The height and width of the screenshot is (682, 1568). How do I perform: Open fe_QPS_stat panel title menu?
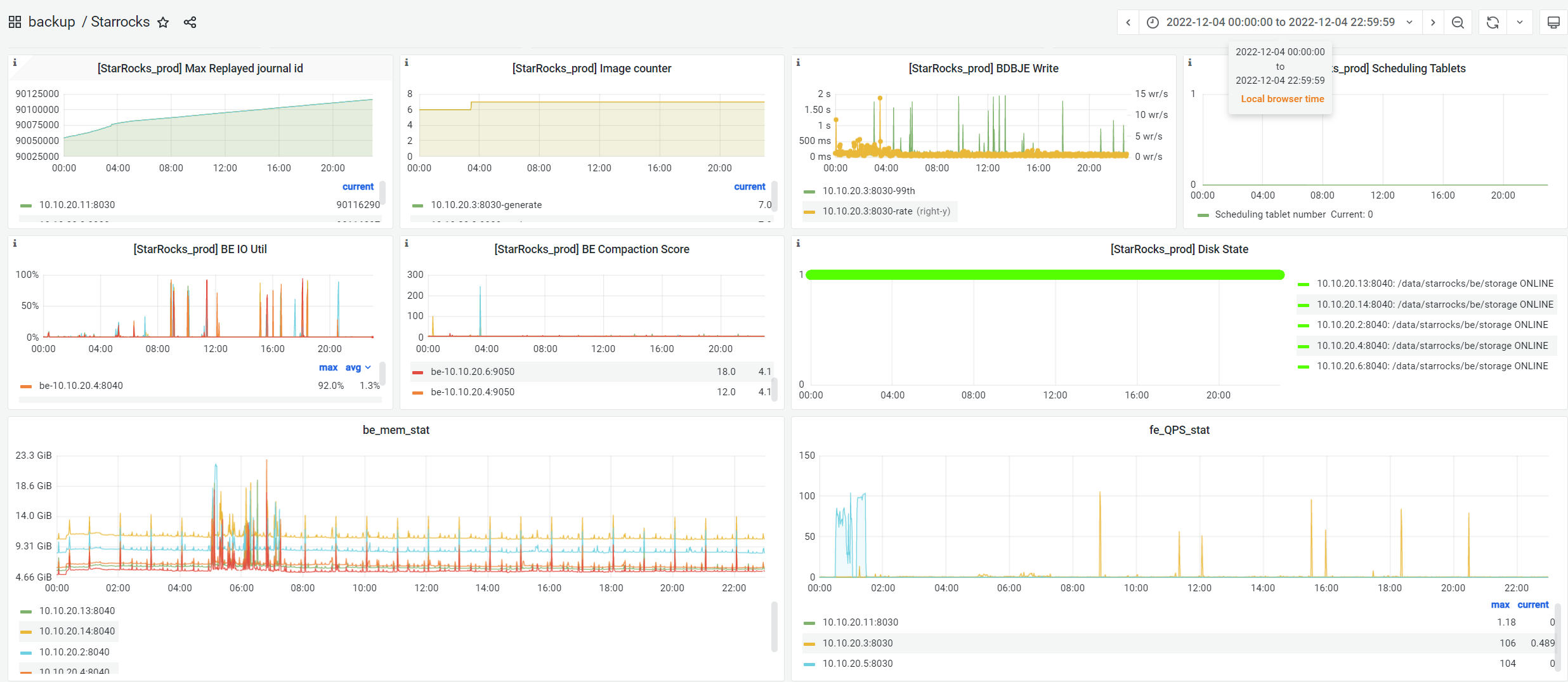tap(1179, 430)
